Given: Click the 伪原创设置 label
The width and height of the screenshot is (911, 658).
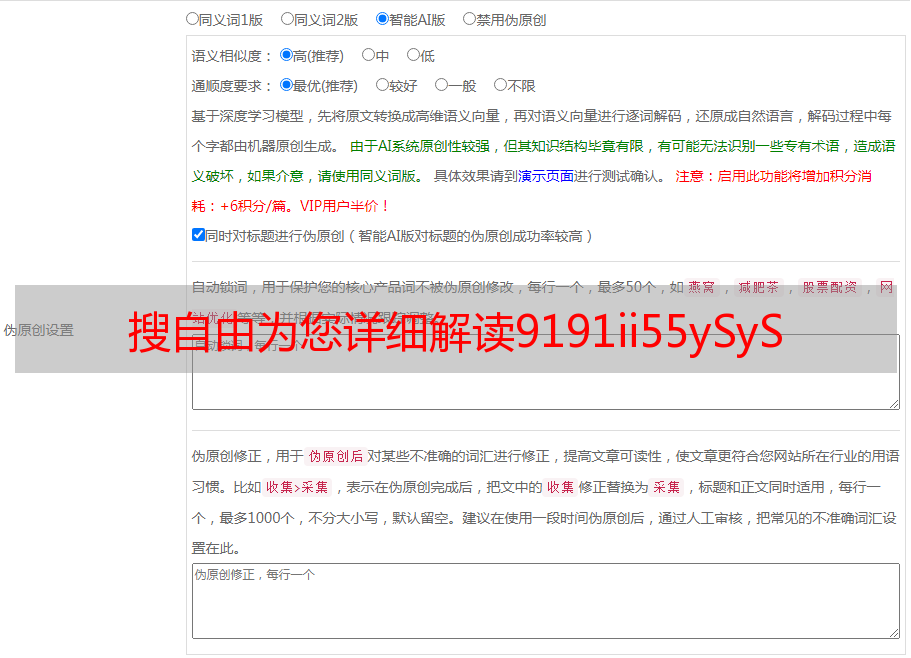Looking at the screenshot, I should click(x=39, y=330).
